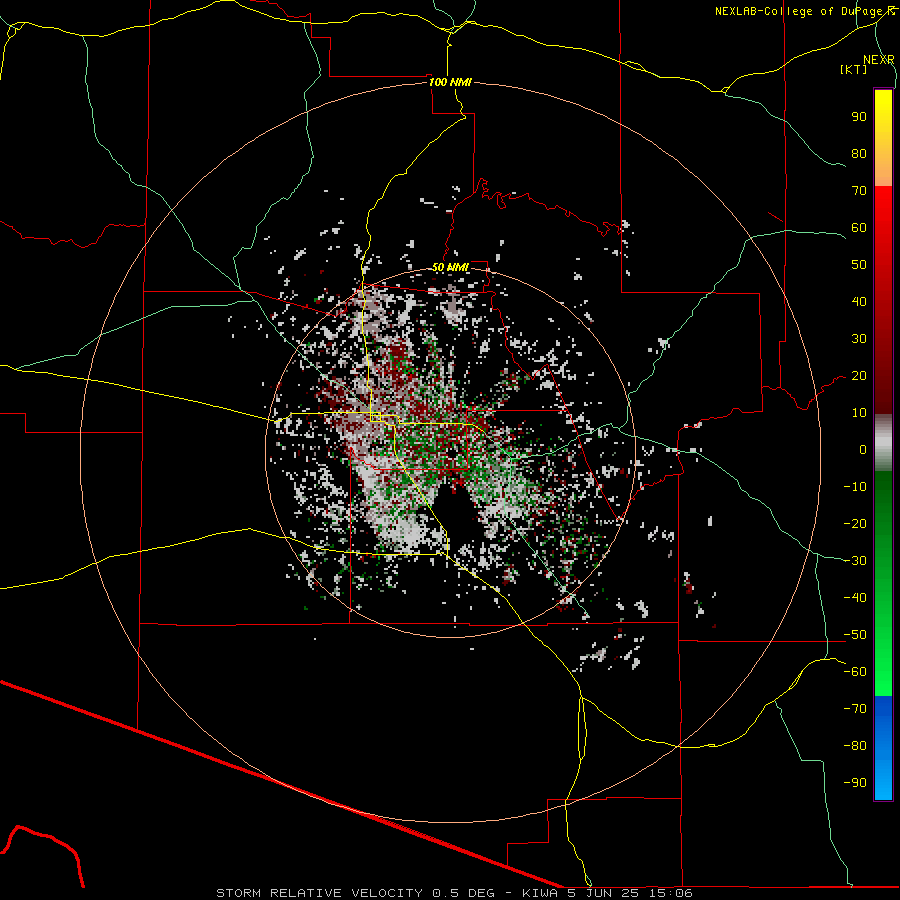Click the NEXLAB-College of DuPage credit text

(805, 11)
